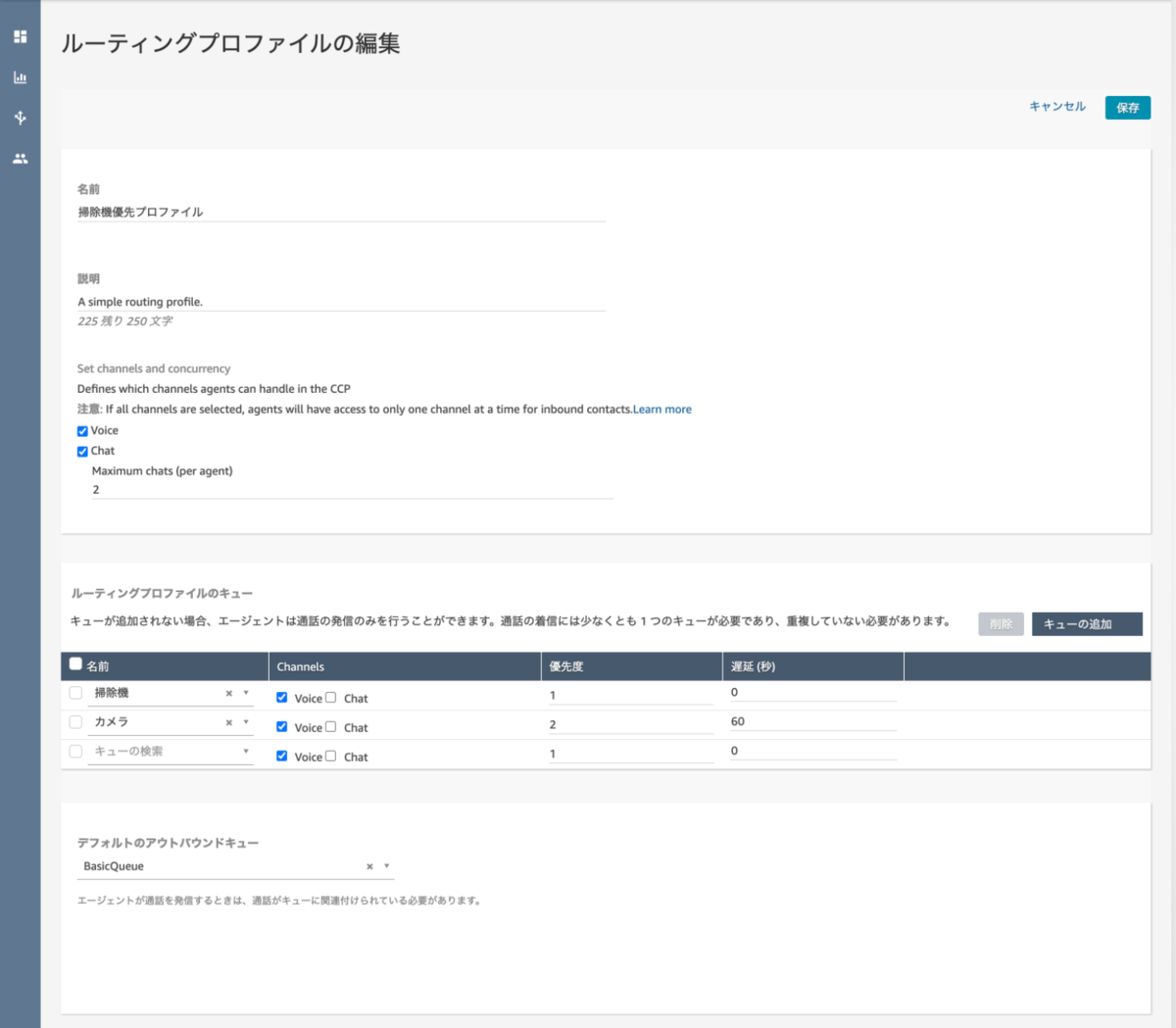Click the キャンセル cancel link
The image size is (1176, 1028).
click(x=1056, y=107)
